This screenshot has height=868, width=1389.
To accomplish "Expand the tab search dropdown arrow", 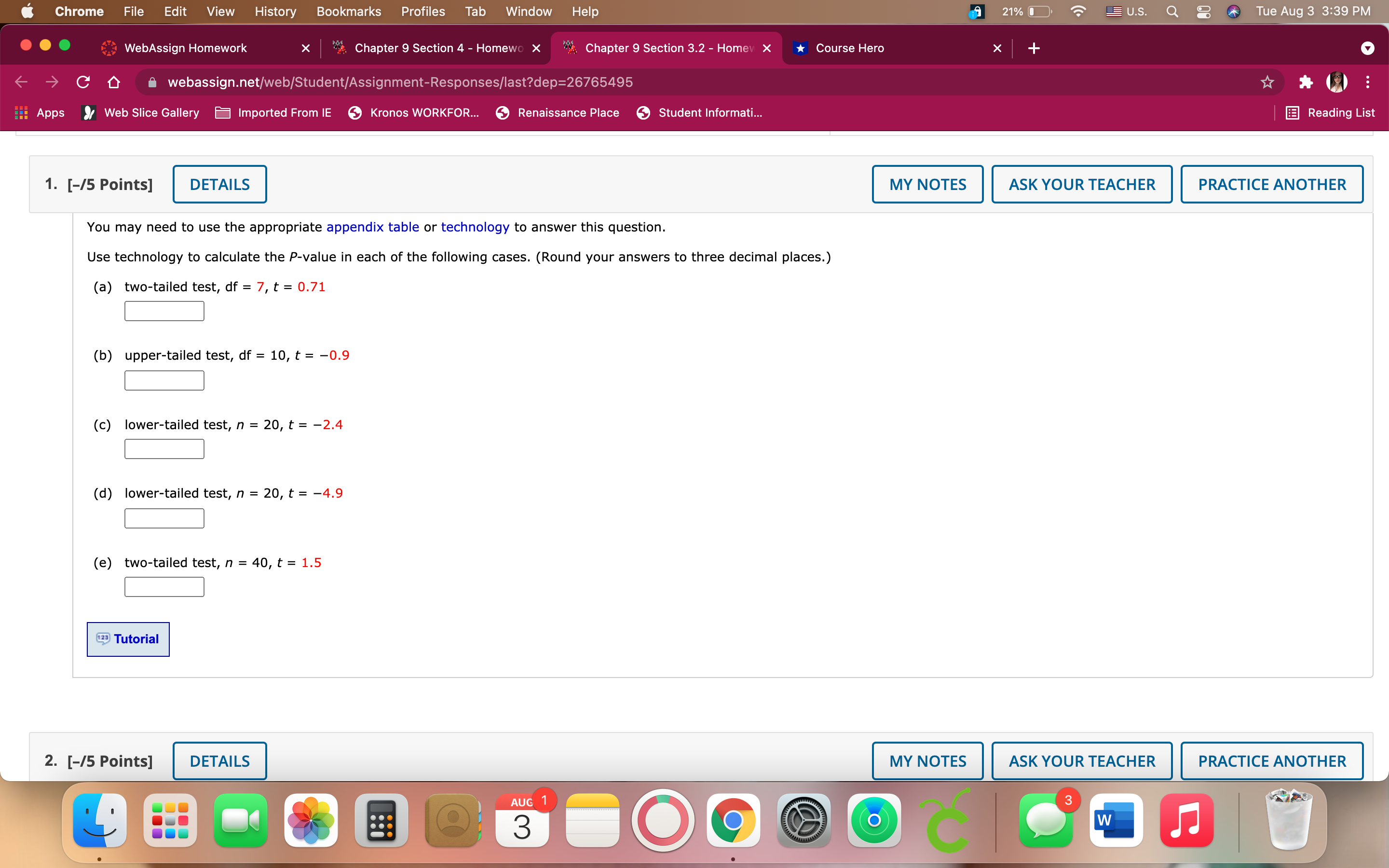I will pyautogui.click(x=1367, y=48).
